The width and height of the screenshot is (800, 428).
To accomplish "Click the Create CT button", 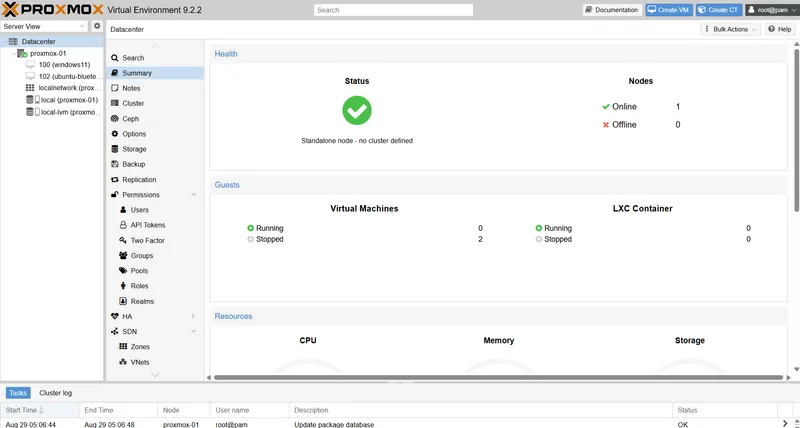I will pyautogui.click(x=719, y=10).
